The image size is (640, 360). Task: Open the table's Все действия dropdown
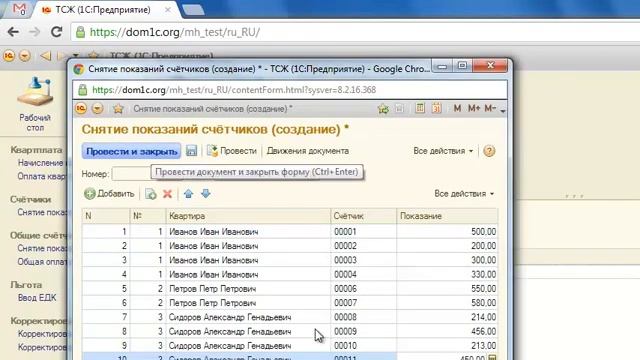coord(464,193)
